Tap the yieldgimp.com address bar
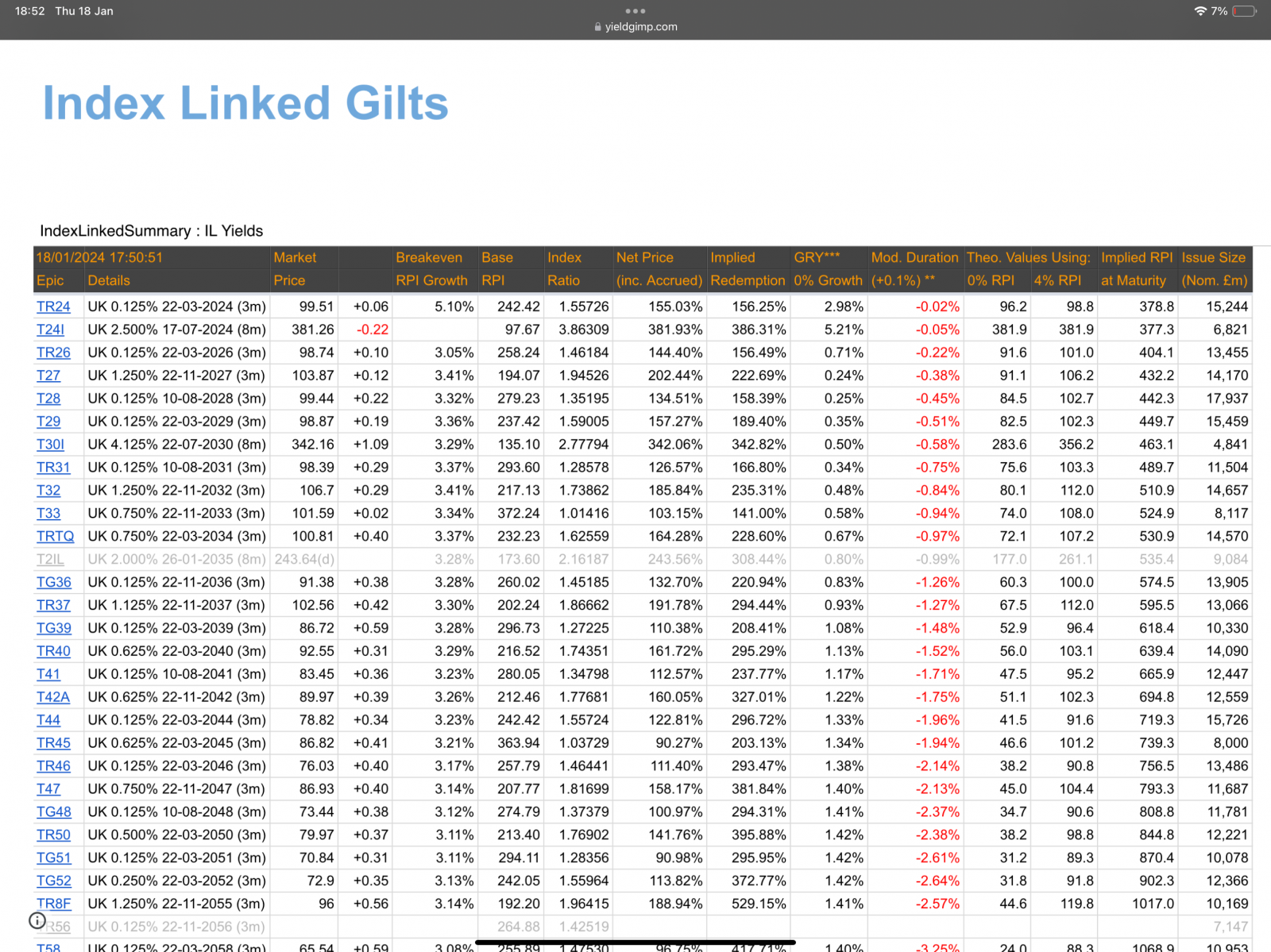The width and height of the screenshot is (1271, 952). coord(635,27)
